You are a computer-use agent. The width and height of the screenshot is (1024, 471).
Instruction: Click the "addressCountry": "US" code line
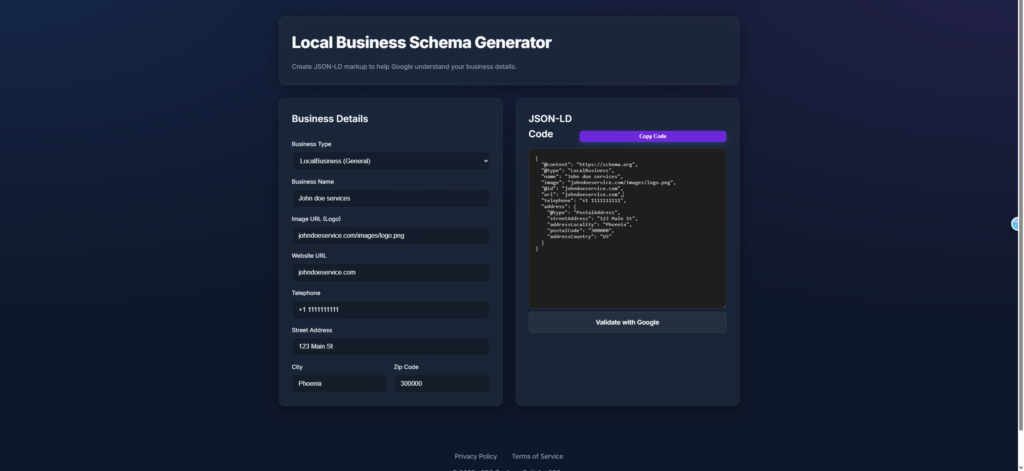[x=579, y=236]
